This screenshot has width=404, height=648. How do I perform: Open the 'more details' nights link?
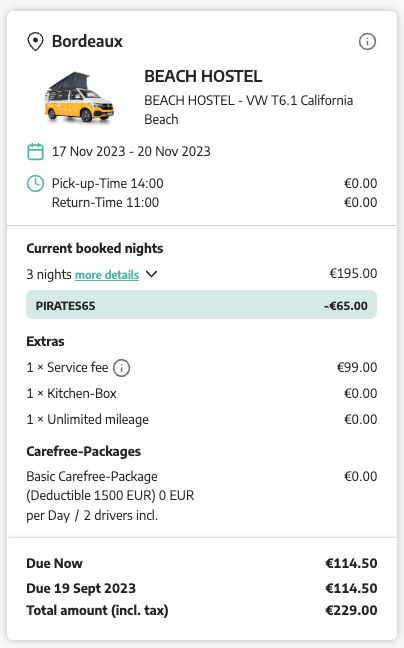click(107, 275)
